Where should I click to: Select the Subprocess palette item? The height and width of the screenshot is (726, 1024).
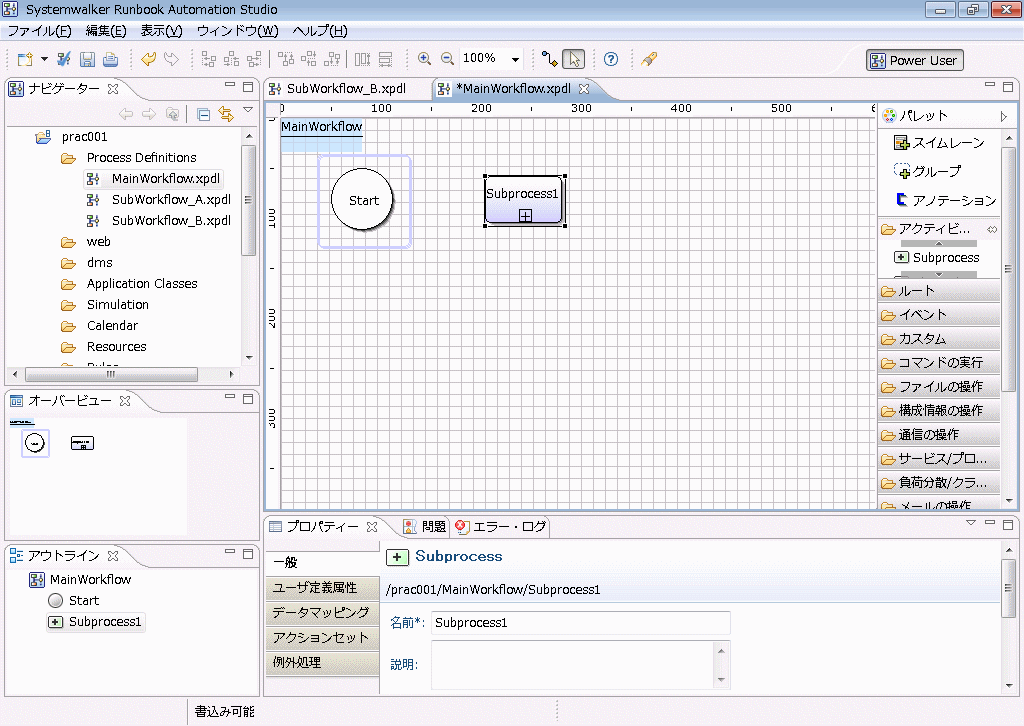point(937,257)
